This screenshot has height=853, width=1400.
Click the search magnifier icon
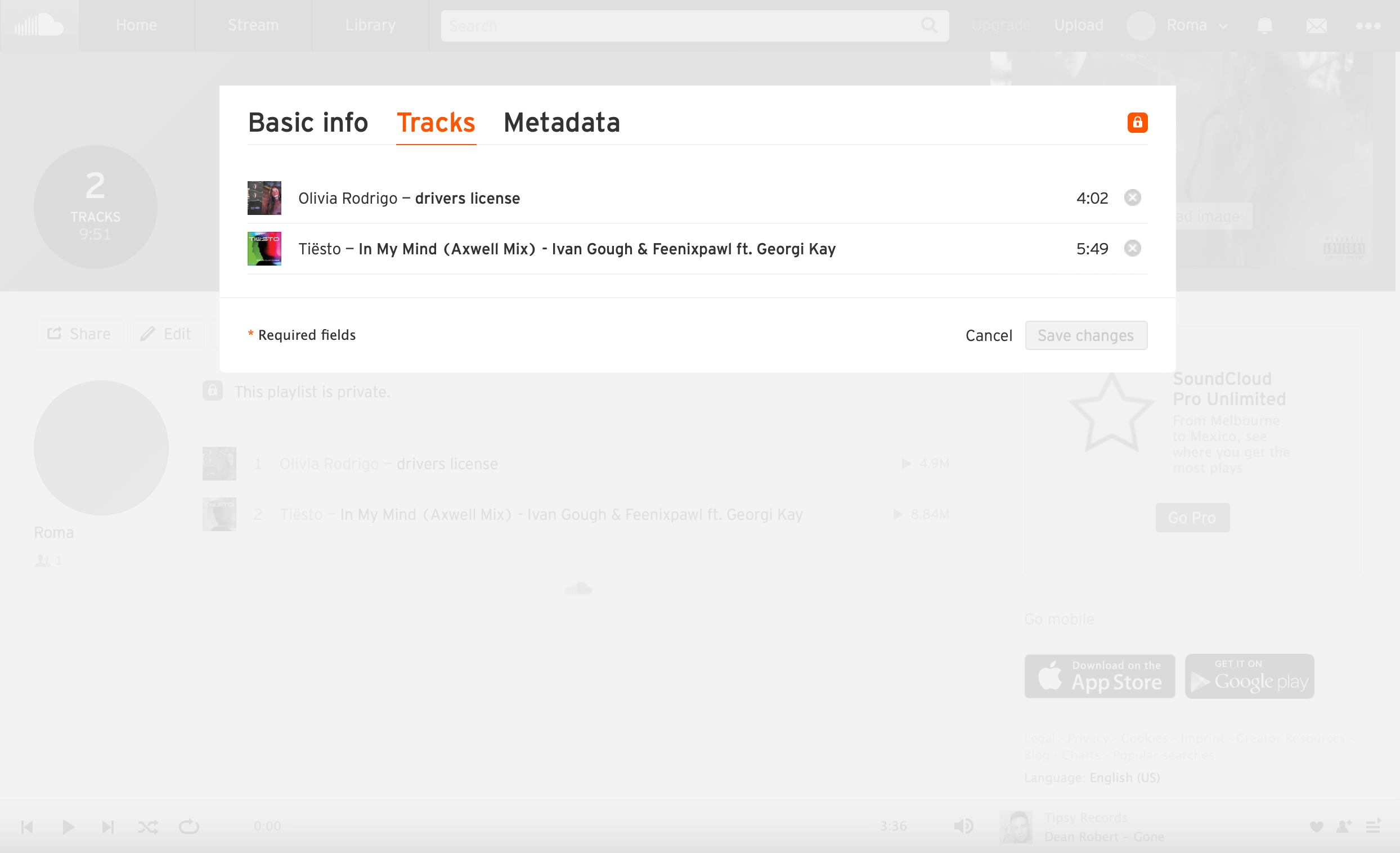coord(930,25)
